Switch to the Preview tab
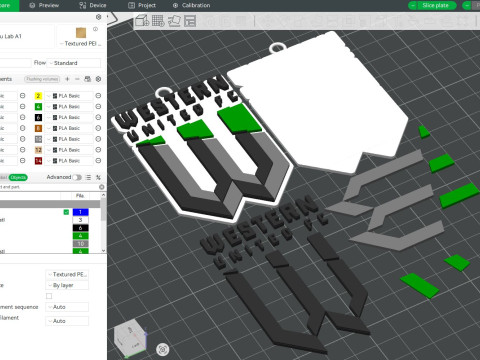The height and width of the screenshot is (360, 480). 44,5
